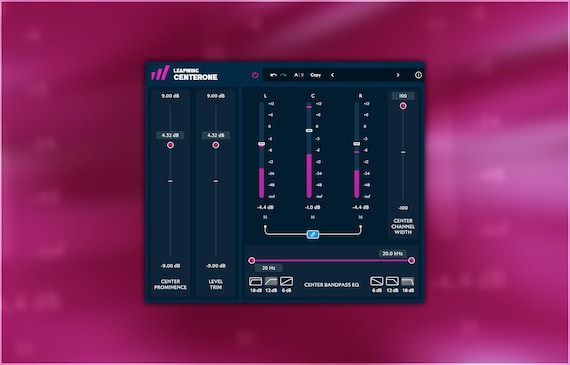Click Center Prominence 9.00 dB maximum label
570x365 pixels.
[x=170, y=96]
